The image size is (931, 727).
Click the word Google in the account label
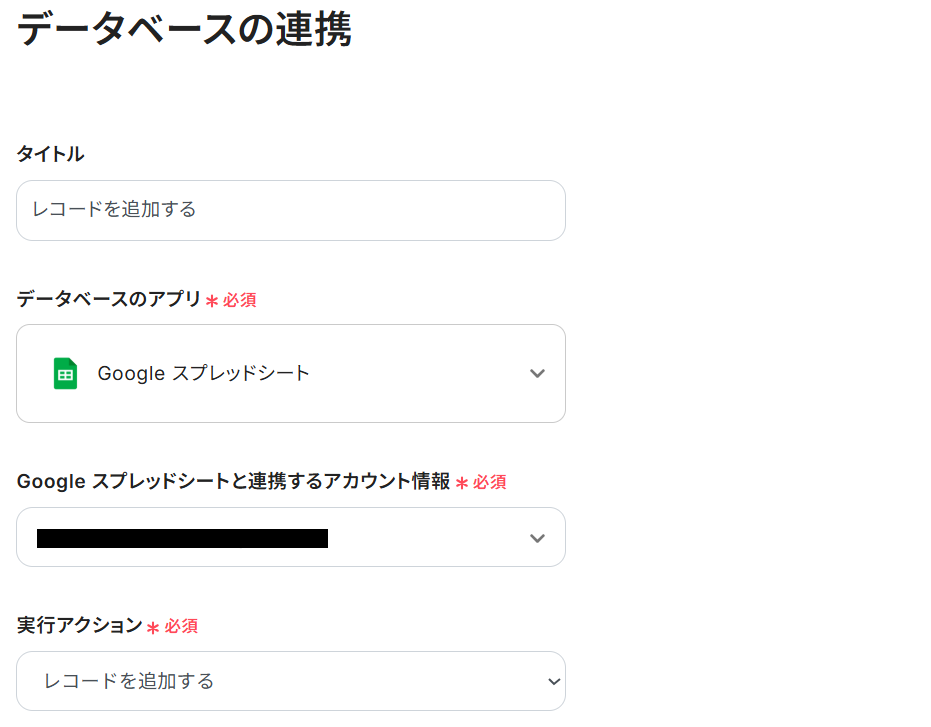click(51, 481)
